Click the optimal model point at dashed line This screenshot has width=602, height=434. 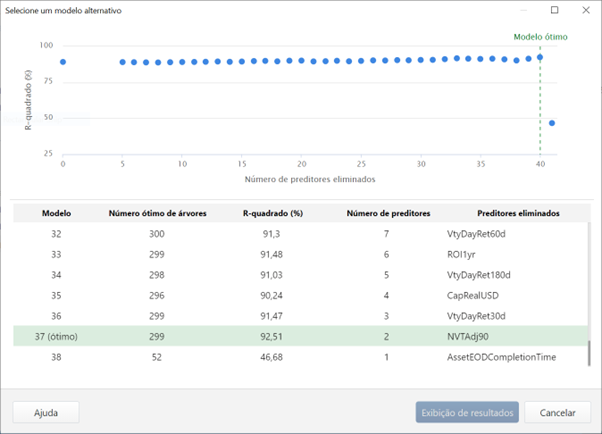[540, 57]
